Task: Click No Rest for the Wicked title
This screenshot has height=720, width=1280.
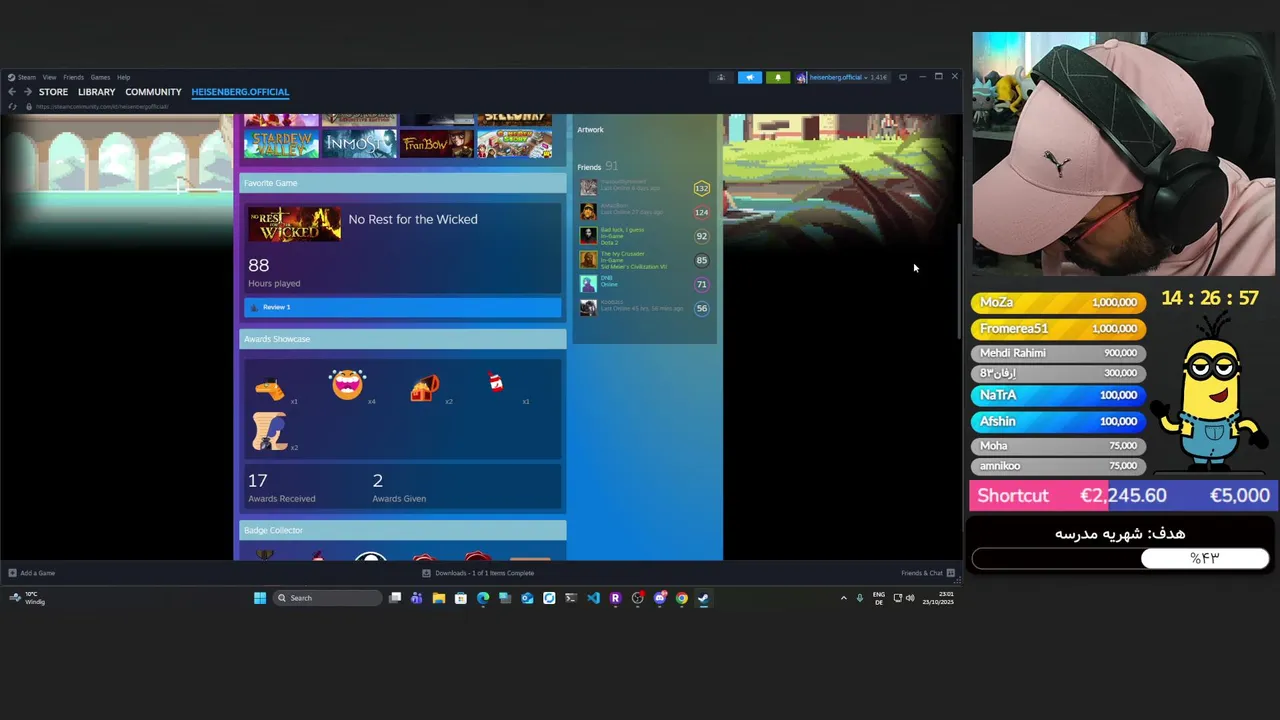Action: pyautogui.click(x=413, y=219)
